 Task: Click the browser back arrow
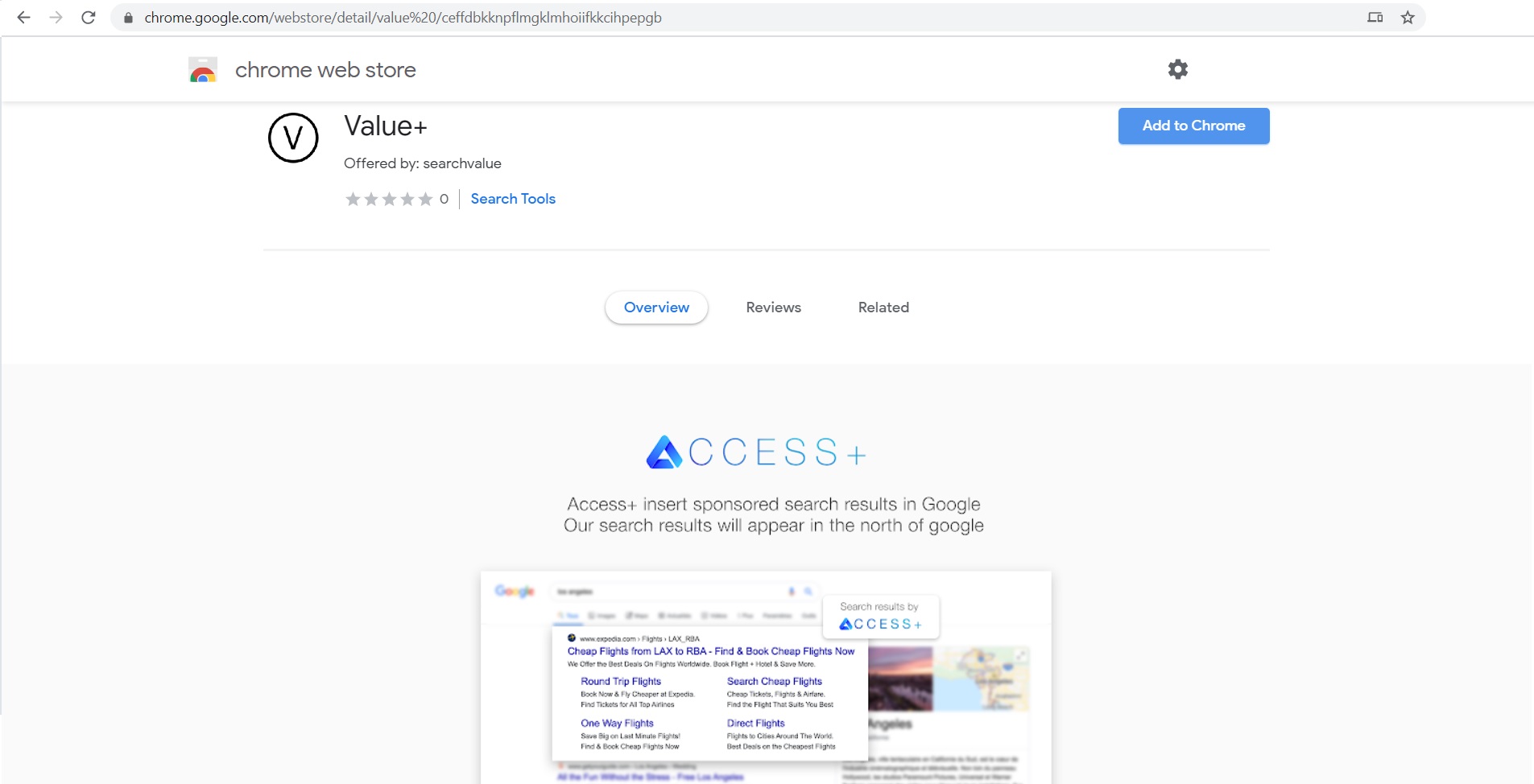tap(23, 17)
